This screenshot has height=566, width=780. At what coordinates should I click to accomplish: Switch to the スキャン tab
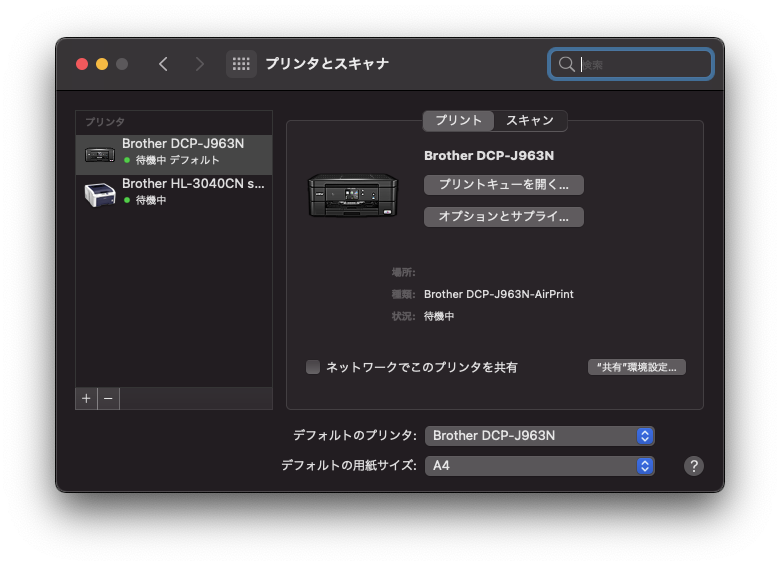[x=530, y=120]
